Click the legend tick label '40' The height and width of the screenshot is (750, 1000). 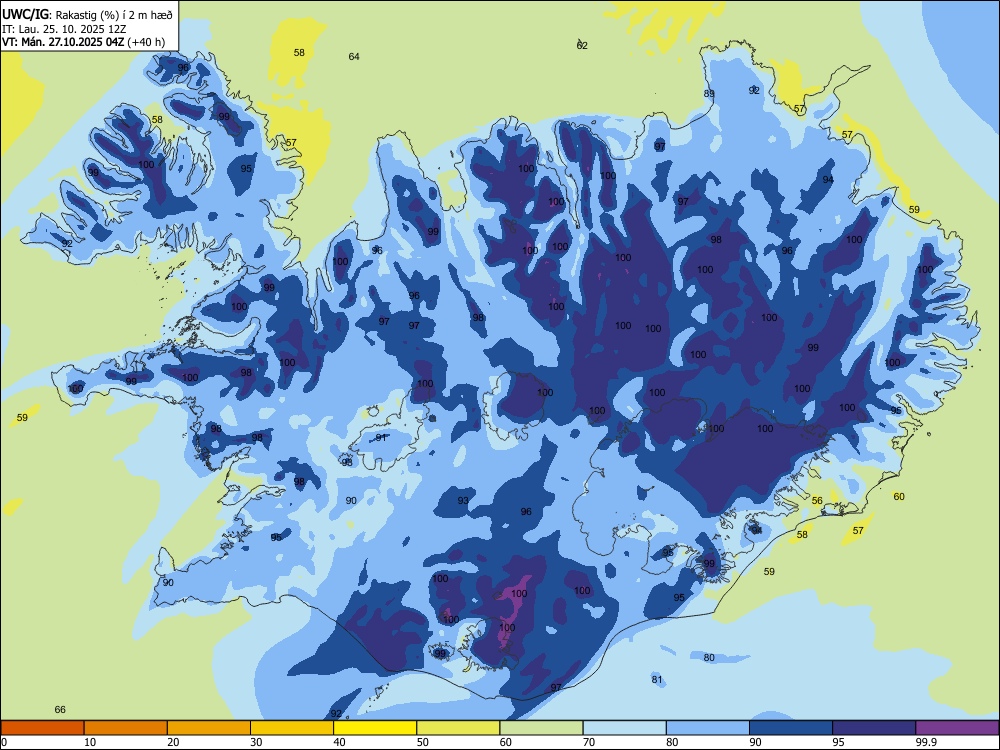click(339, 742)
